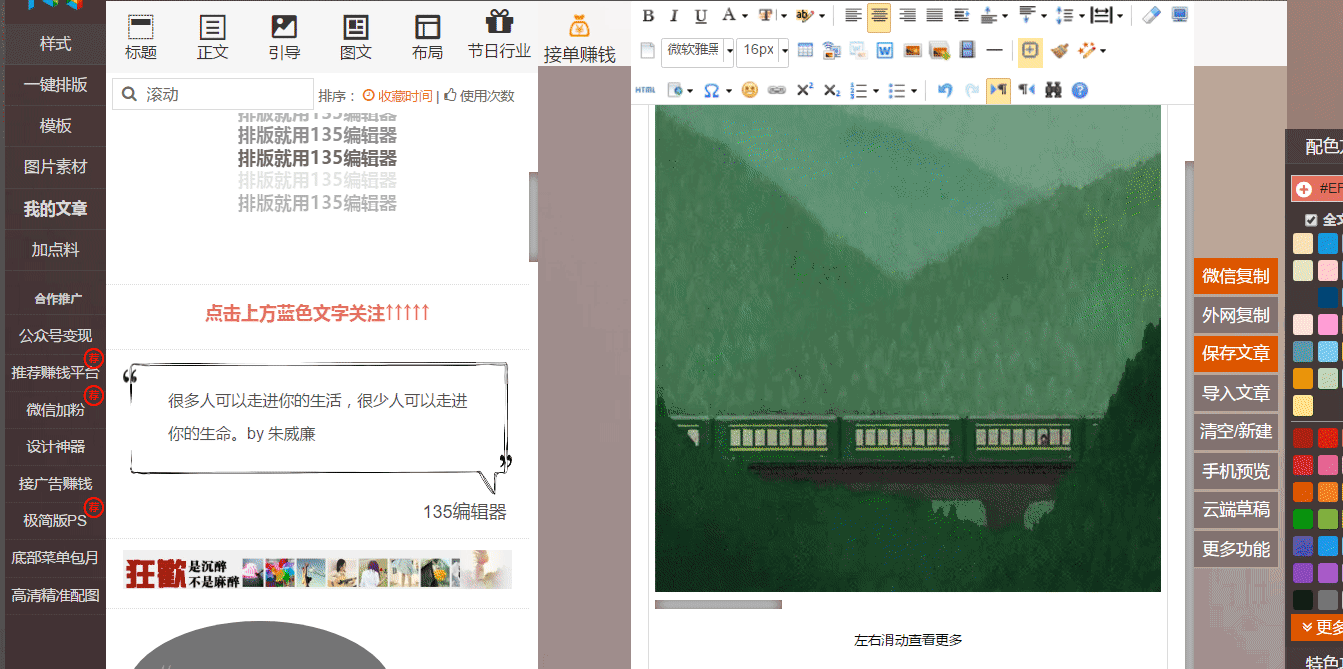The height and width of the screenshot is (669, 1343).
Task: Toggle the full-text color checkbox
Action: coord(1311,220)
